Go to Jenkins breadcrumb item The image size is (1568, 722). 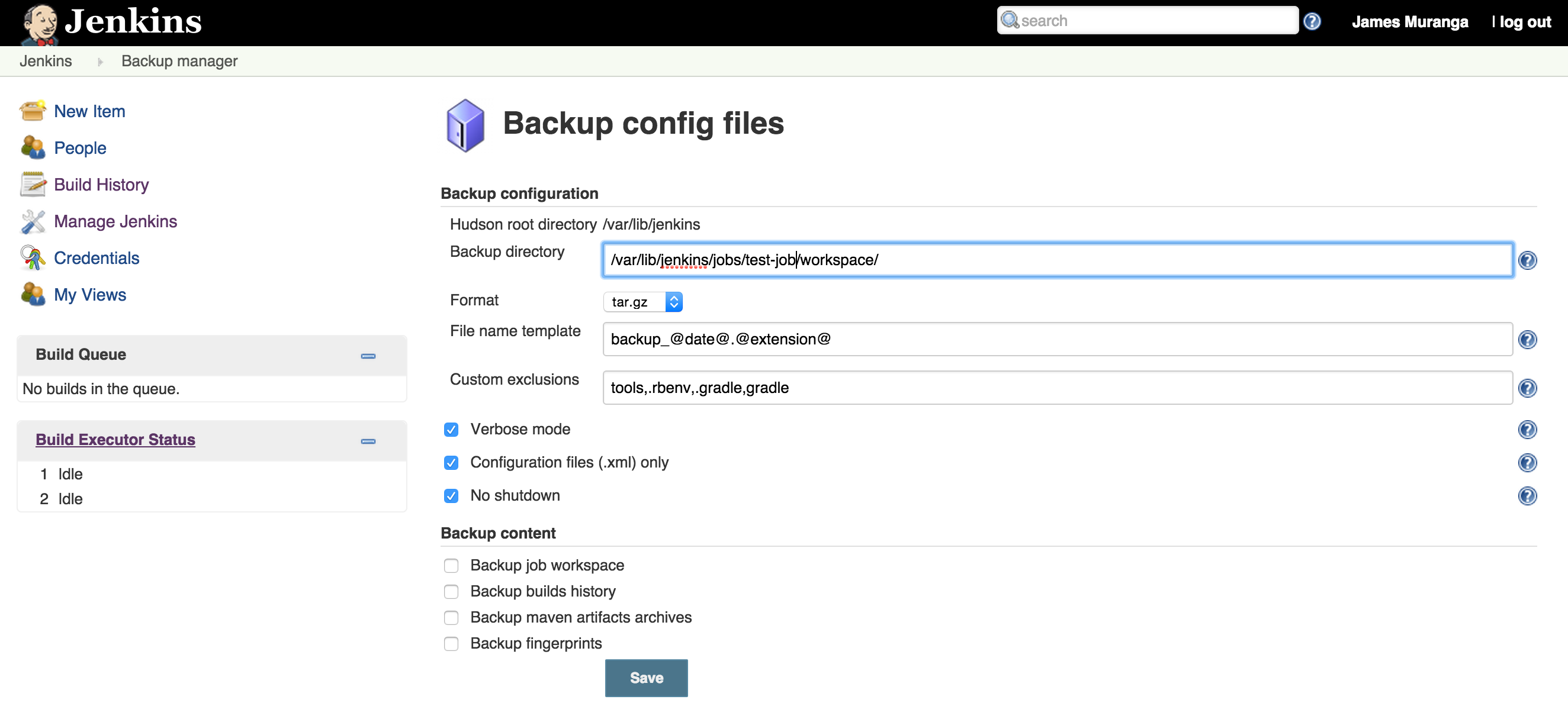click(x=46, y=61)
